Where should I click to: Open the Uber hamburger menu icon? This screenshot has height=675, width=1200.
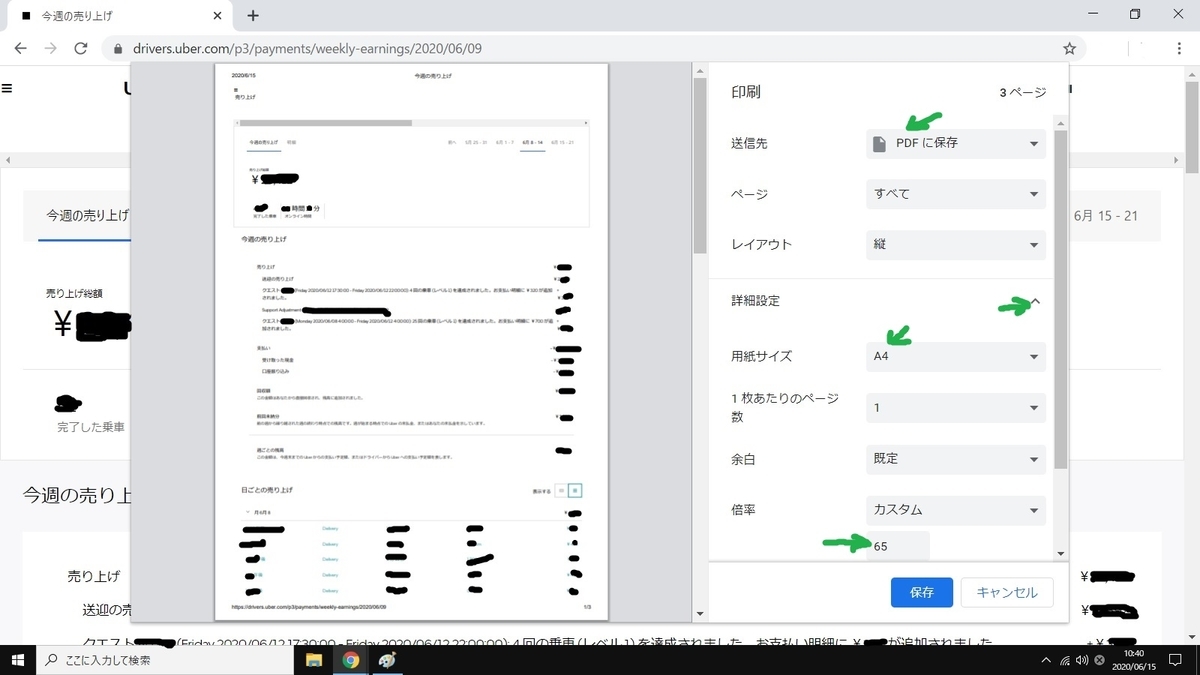tap(7, 88)
